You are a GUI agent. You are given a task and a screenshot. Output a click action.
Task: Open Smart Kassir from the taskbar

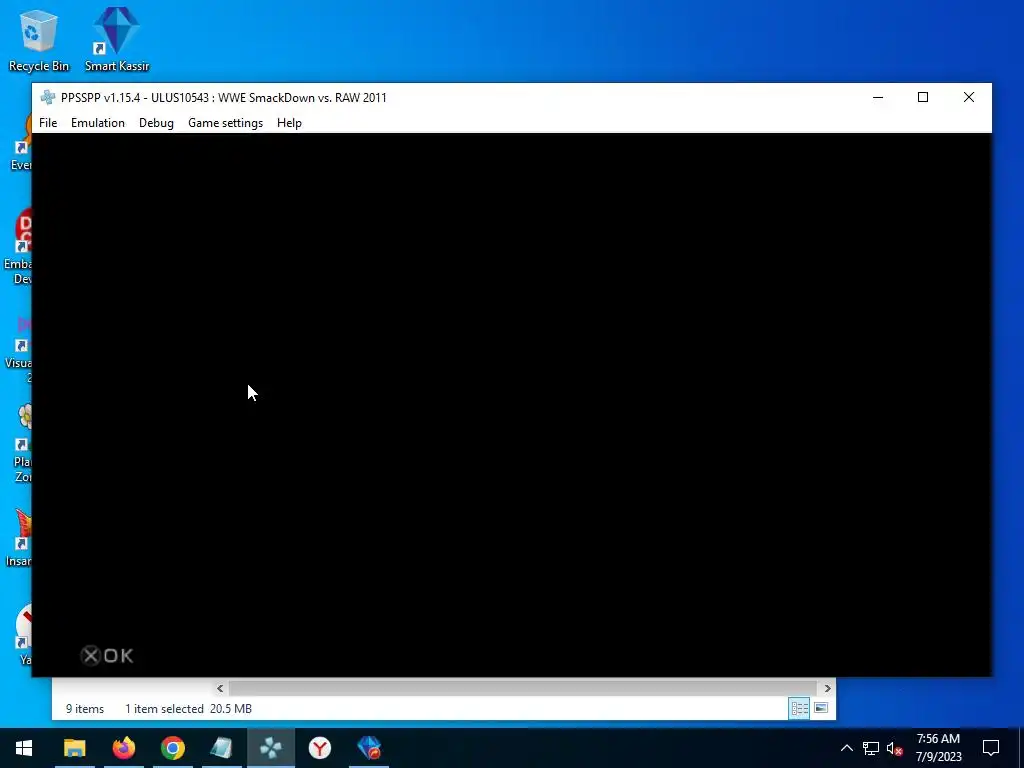369,748
